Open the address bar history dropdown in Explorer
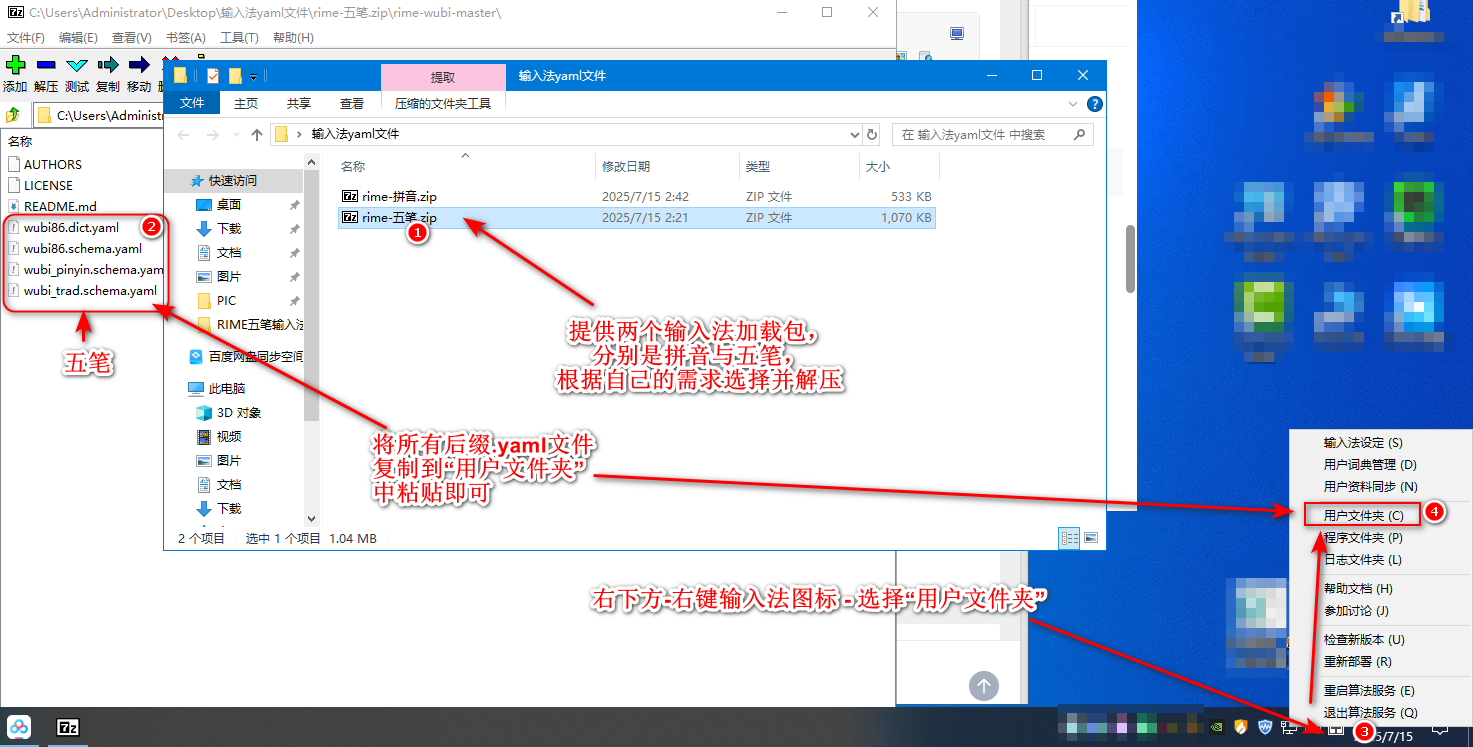Viewport: 1473px width, 747px height. (854, 134)
